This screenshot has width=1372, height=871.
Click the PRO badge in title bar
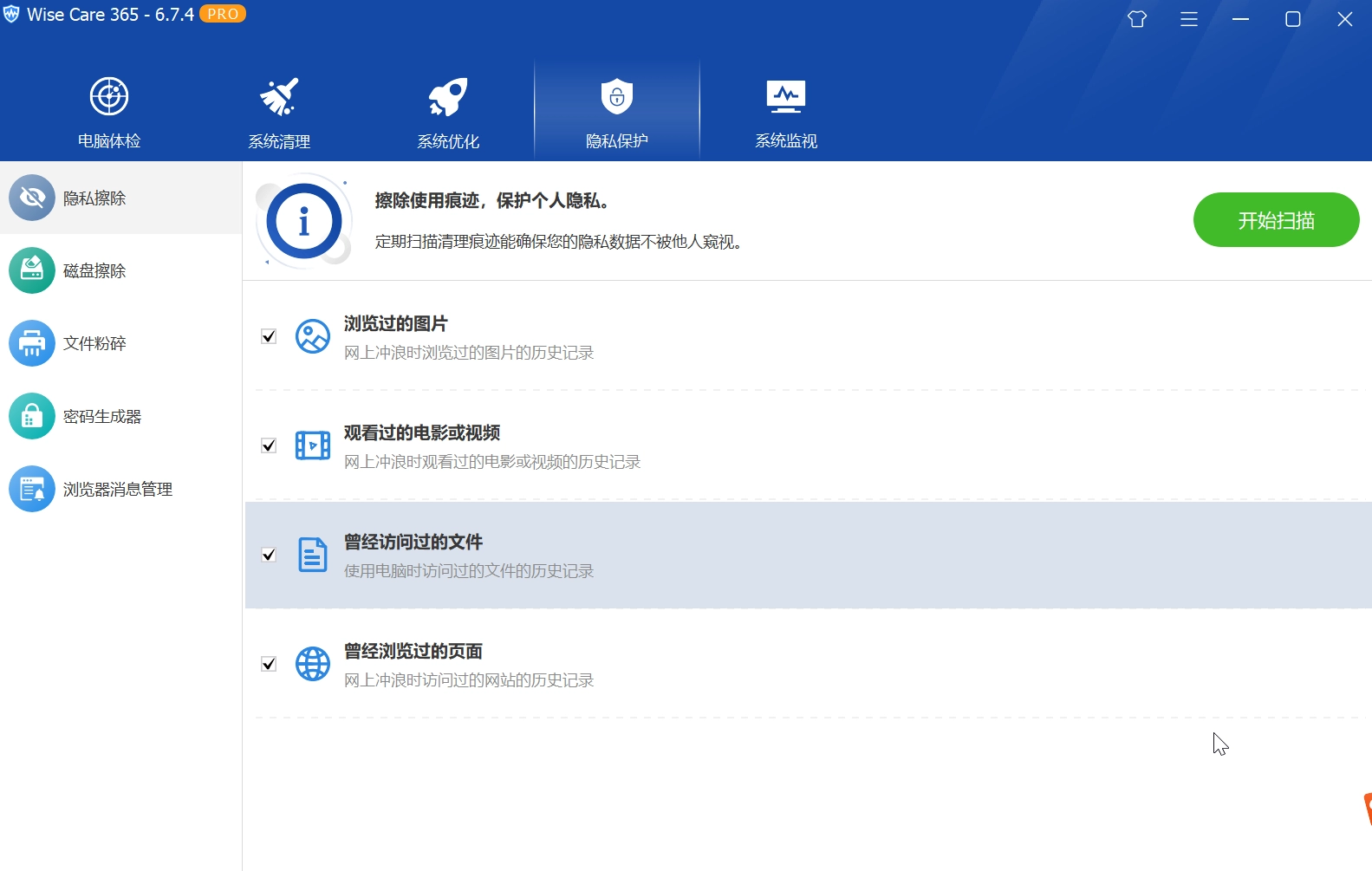click(223, 14)
